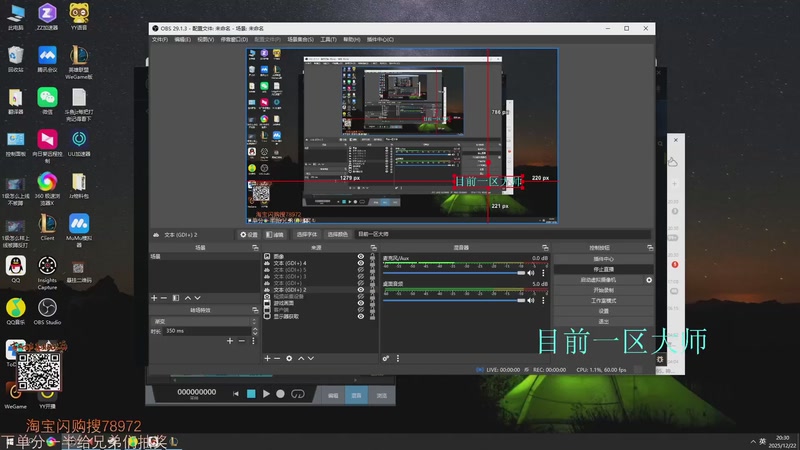Move selected source up in list
800x450 pixels.
click(301, 359)
